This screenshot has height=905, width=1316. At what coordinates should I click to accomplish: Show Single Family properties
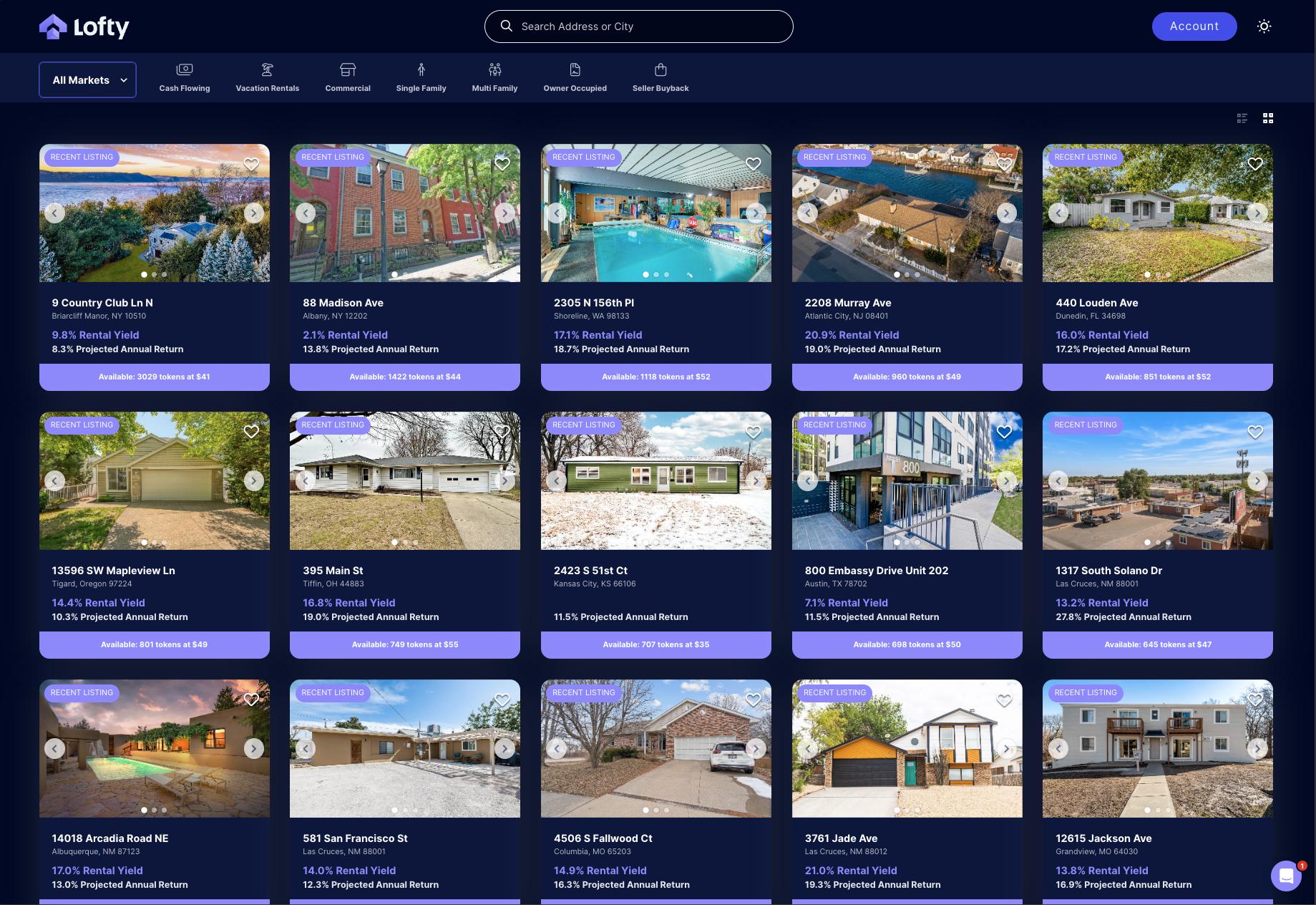[x=421, y=78]
